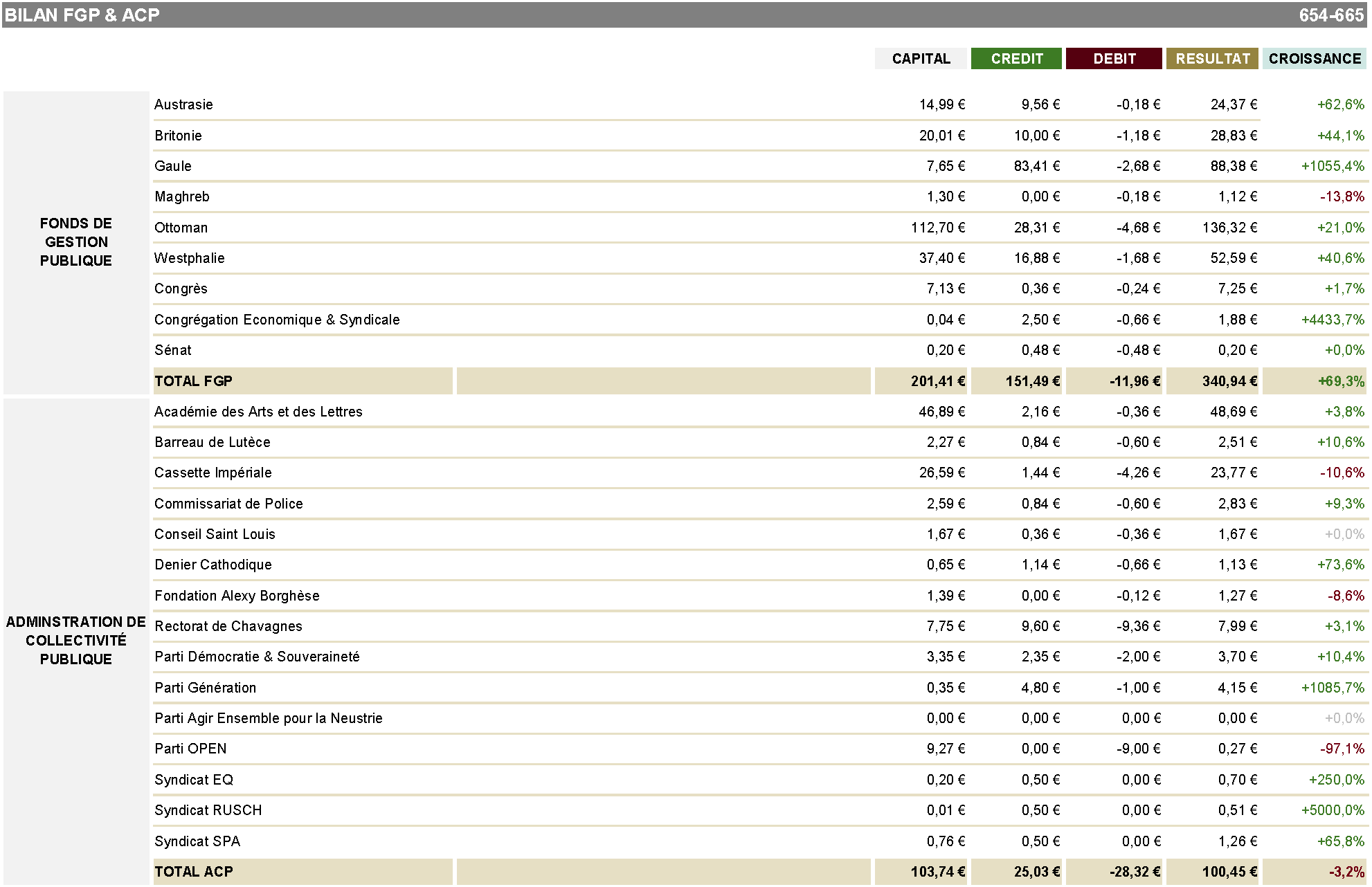Click the Parti OPEN growth value -97,1%
The height and width of the screenshot is (887, 1372).
pyautogui.click(x=1342, y=749)
